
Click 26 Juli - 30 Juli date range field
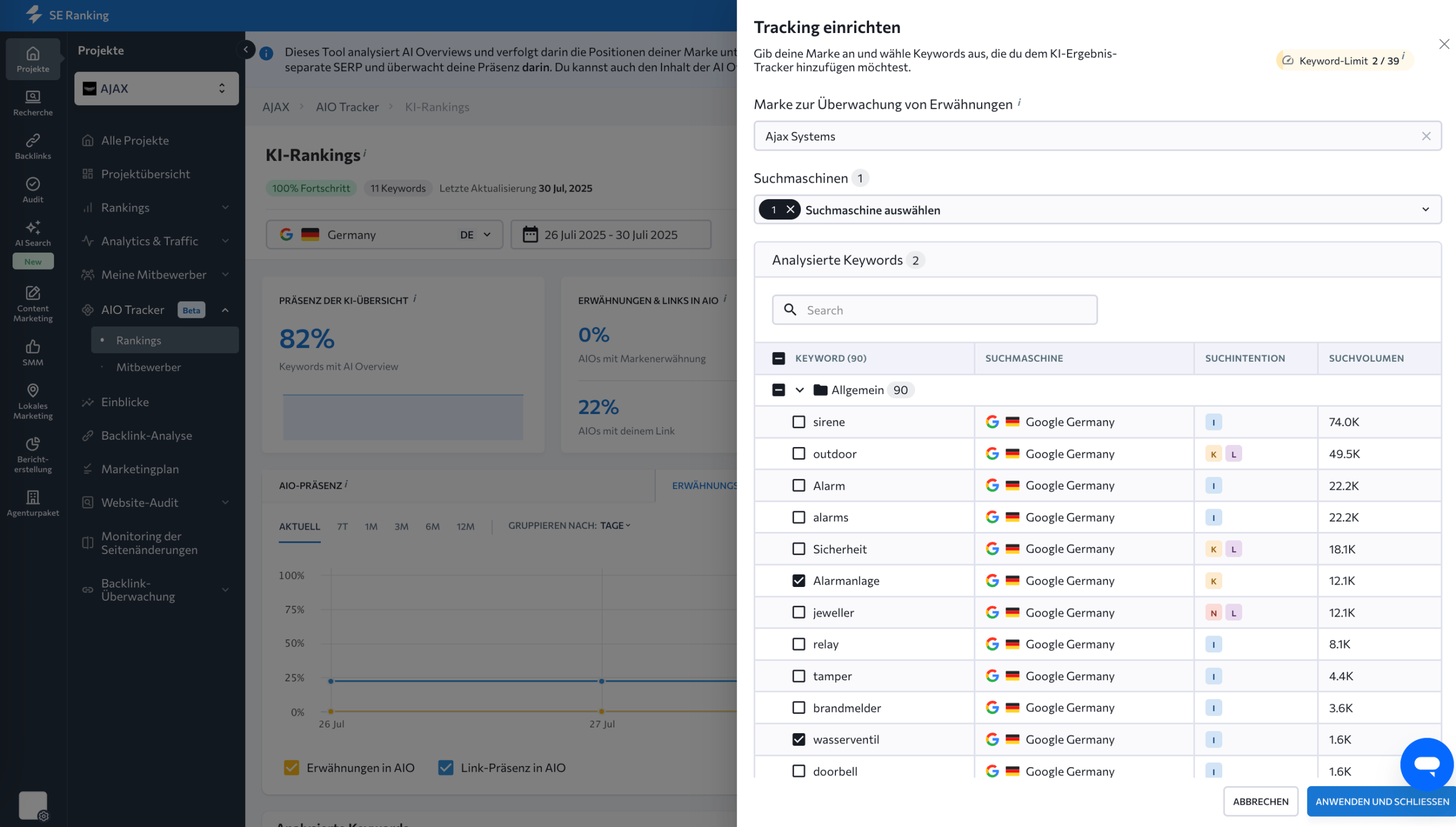611,234
